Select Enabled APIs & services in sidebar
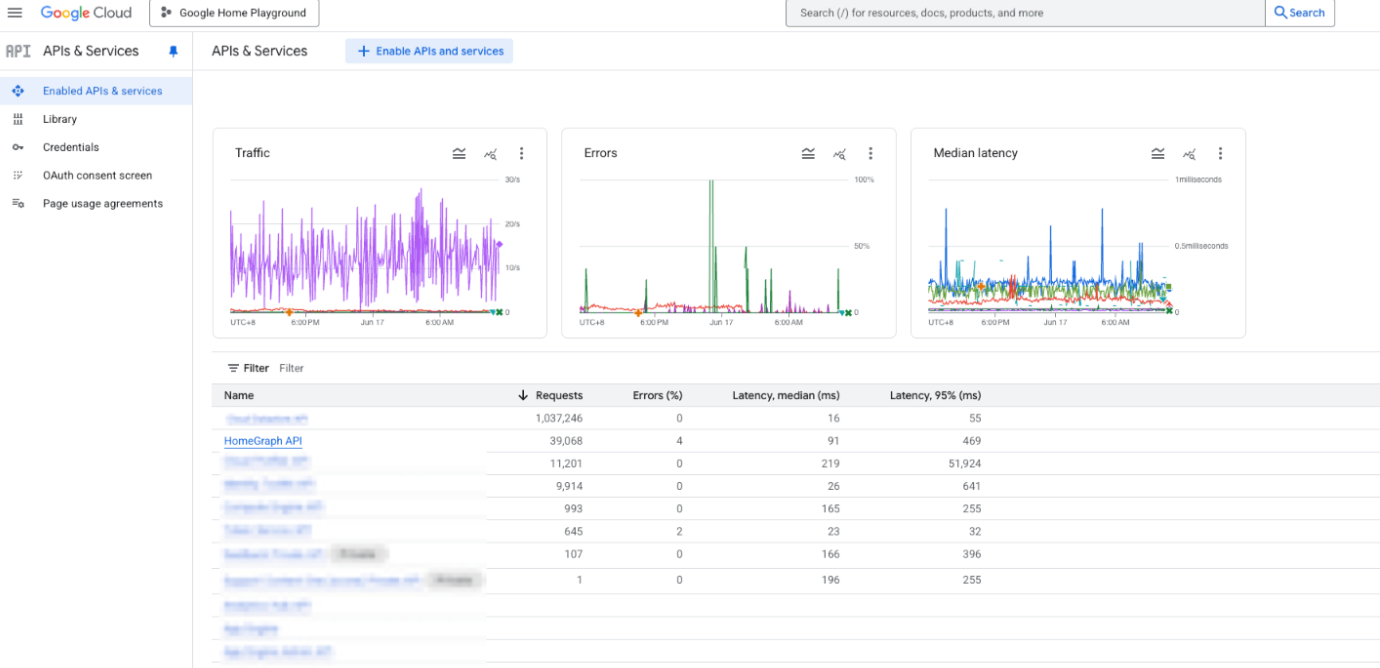1380x668 pixels. click(102, 91)
